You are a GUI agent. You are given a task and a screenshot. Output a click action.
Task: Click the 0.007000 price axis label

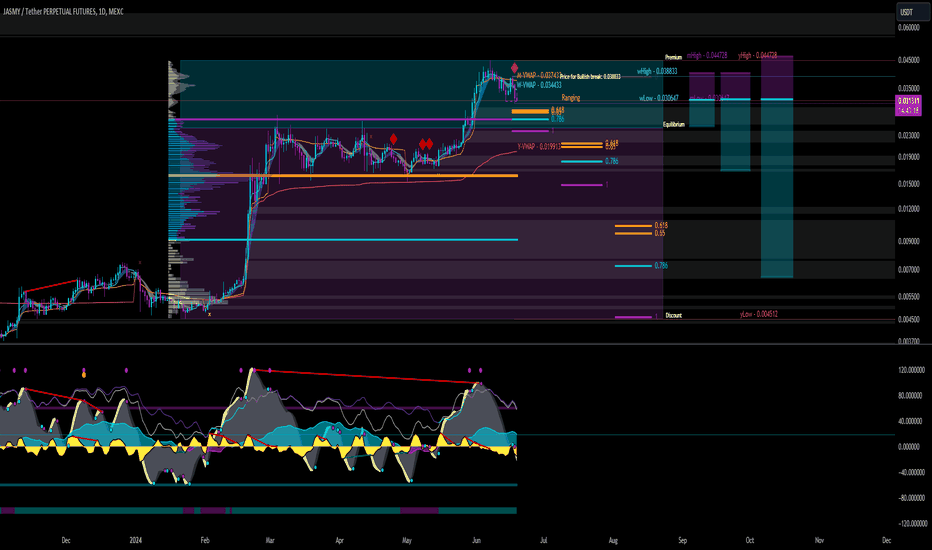pos(909,269)
